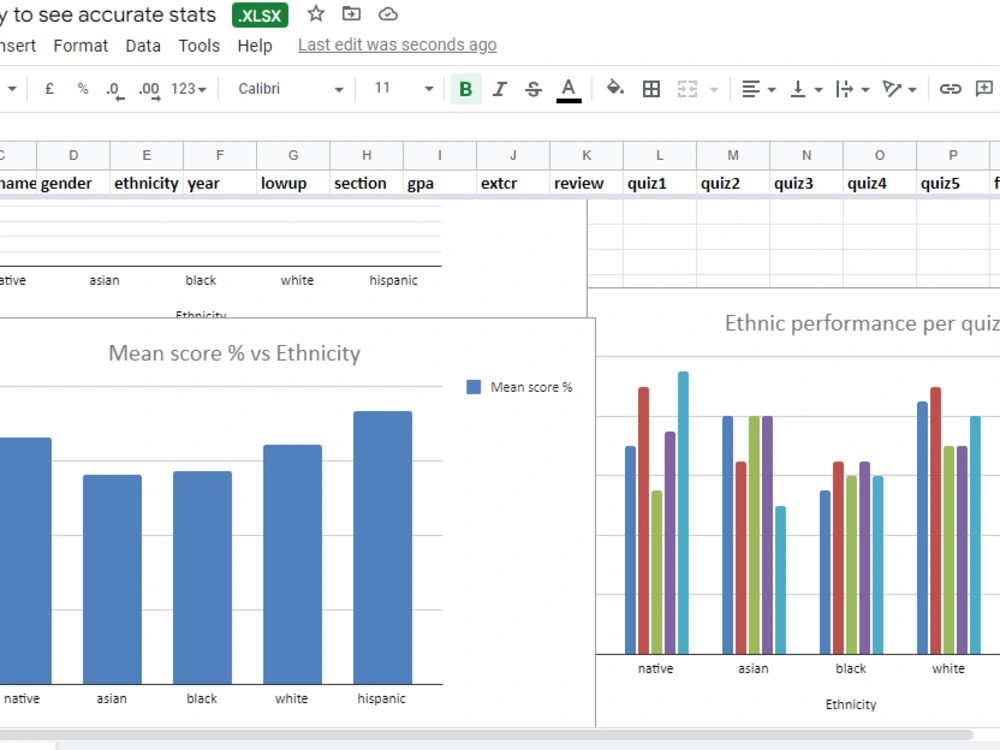Select the white bar in Mean score chart
Viewport: 1000px width, 750px height.
click(x=292, y=564)
